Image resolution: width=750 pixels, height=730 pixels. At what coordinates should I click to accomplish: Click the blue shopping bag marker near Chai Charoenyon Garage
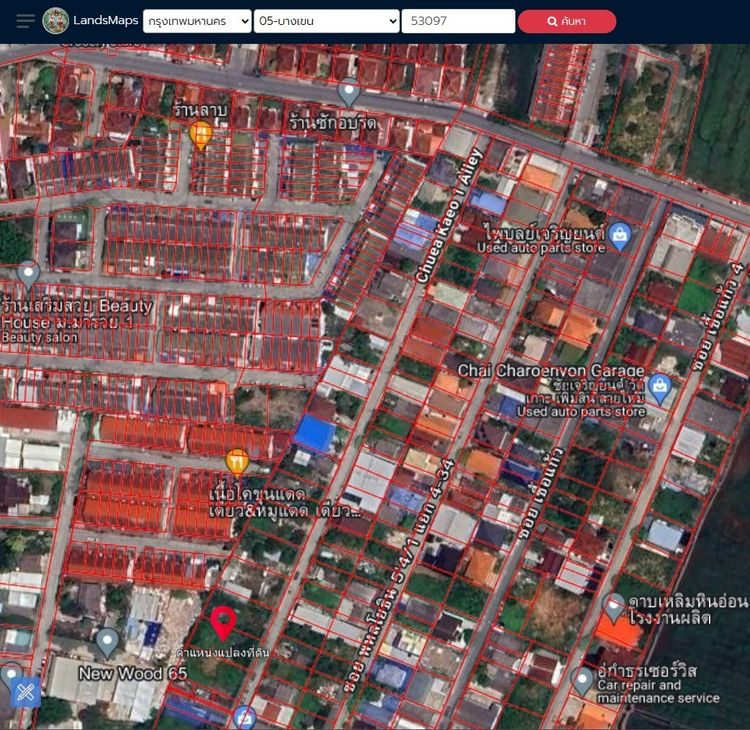point(659,386)
